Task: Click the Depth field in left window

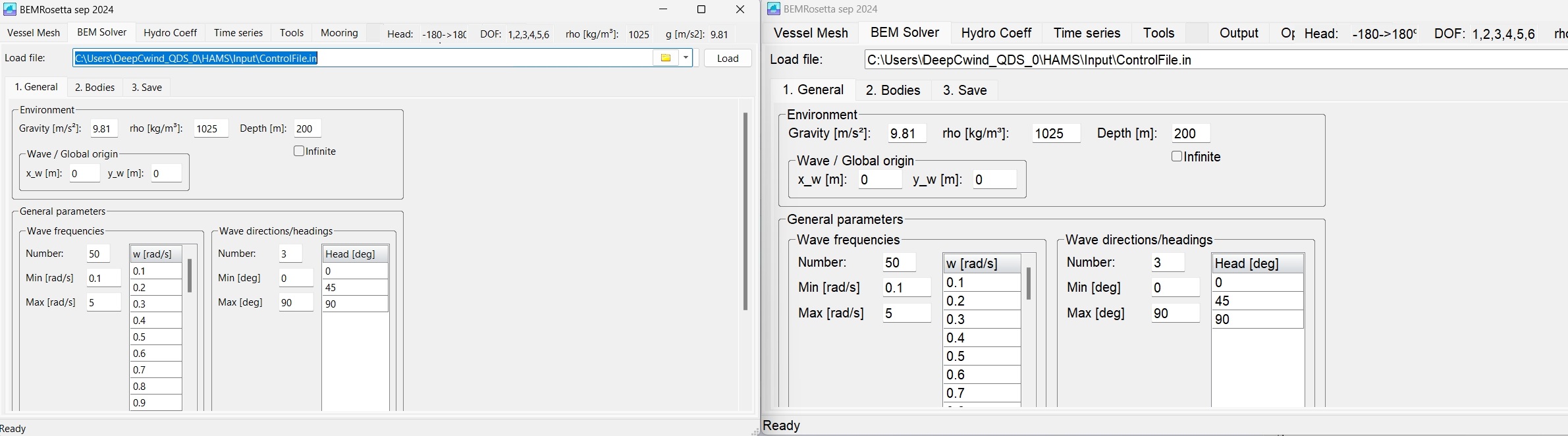Action: tap(307, 128)
